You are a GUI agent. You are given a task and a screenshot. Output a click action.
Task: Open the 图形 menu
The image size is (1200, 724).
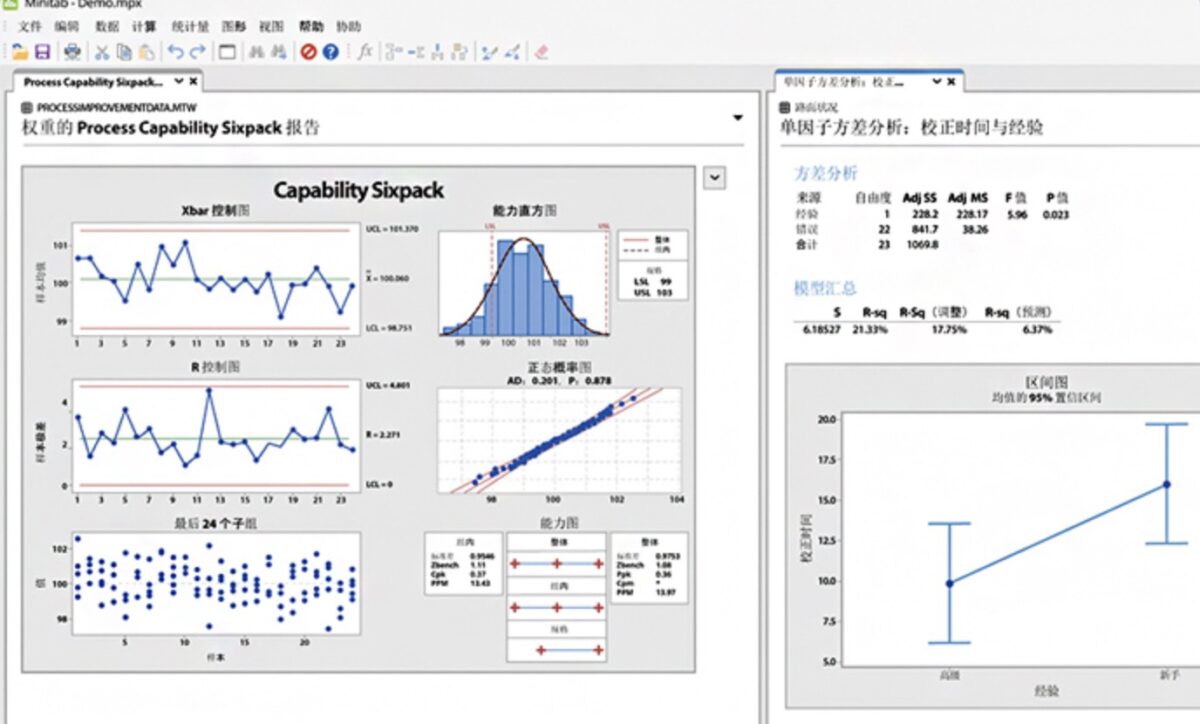234,26
